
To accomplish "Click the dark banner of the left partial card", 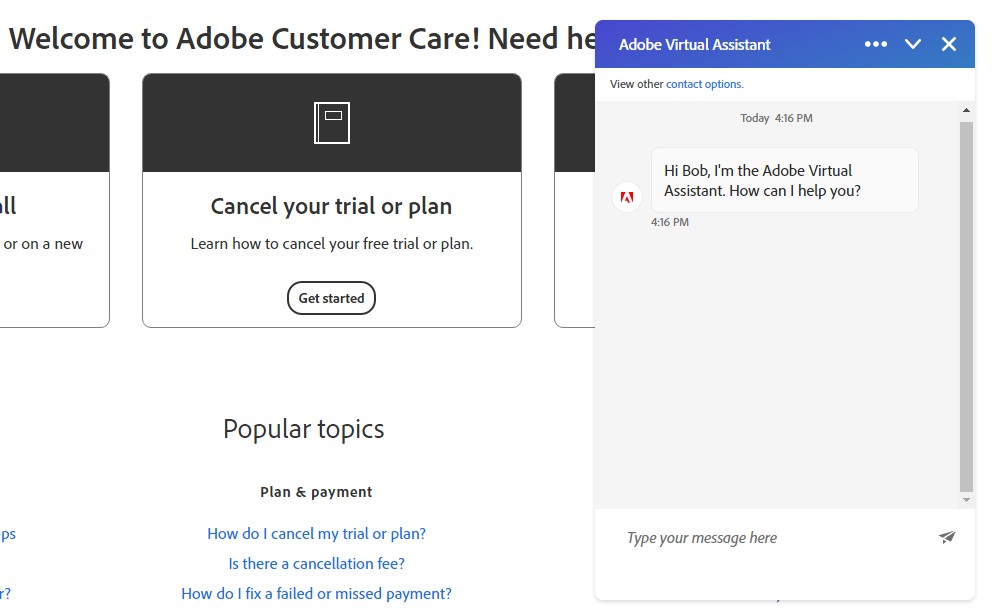I will (x=54, y=122).
